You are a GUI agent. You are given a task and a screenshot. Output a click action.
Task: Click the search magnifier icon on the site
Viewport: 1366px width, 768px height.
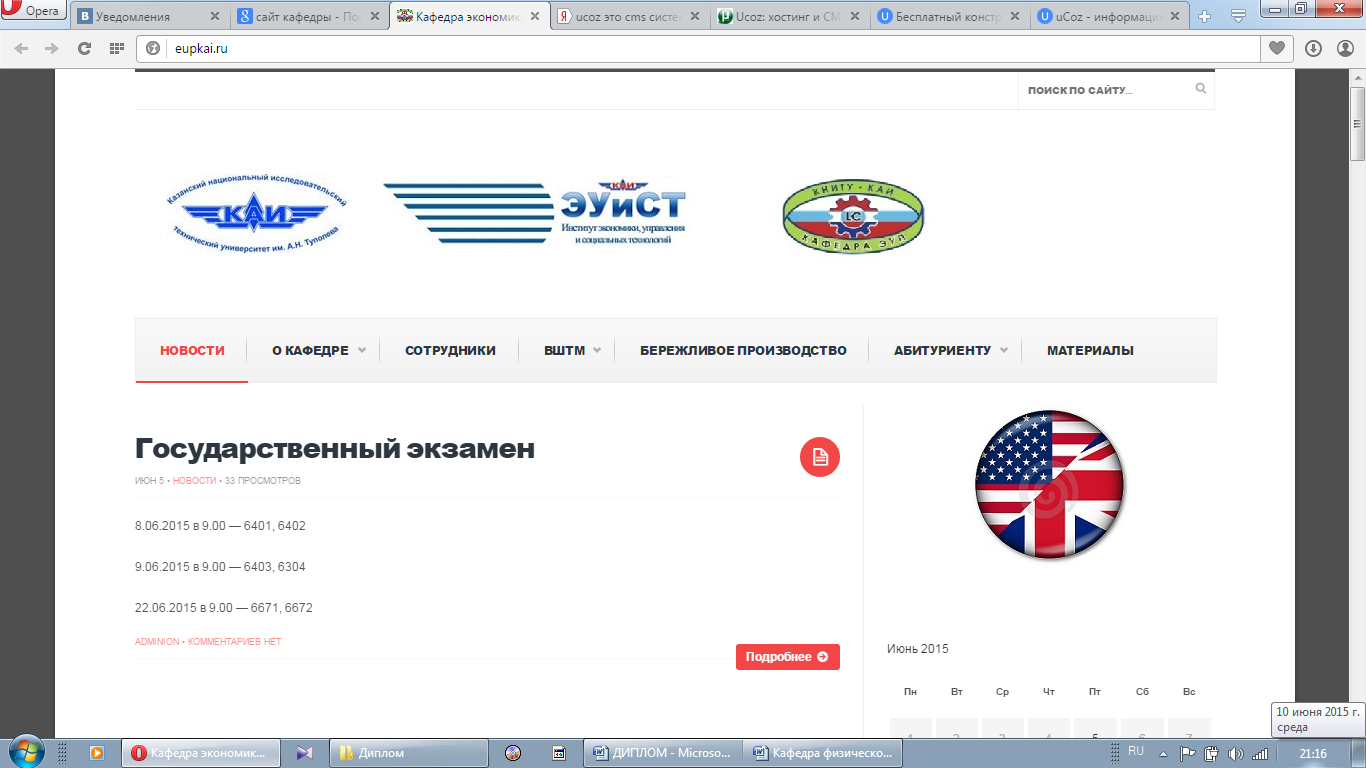click(x=1201, y=89)
